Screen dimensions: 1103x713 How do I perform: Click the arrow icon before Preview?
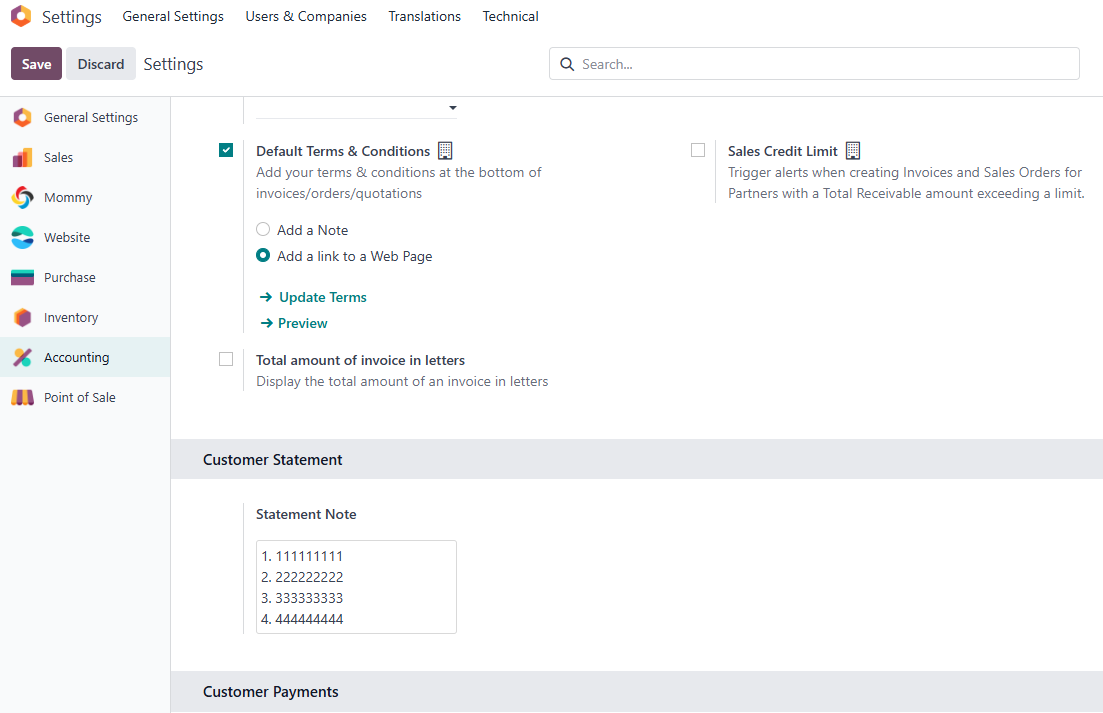point(266,323)
